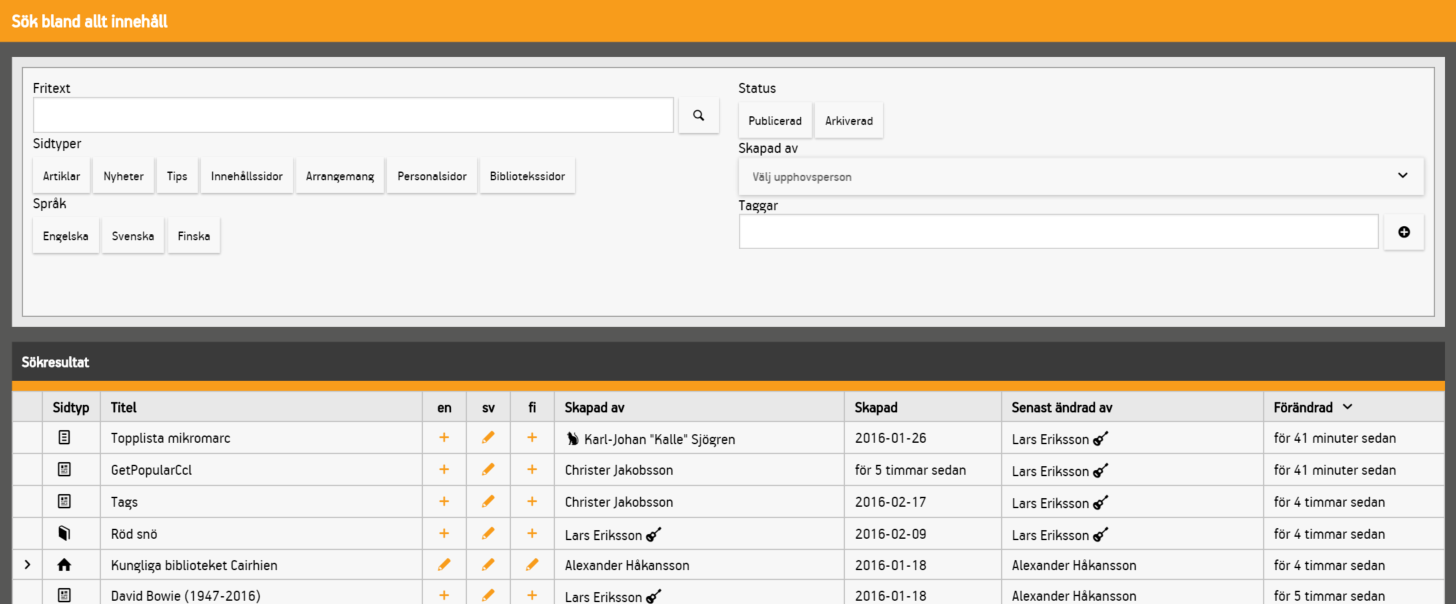Toggle the Svenska language filter
This screenshot has height=604, width=1456.
tap(133, 236)
